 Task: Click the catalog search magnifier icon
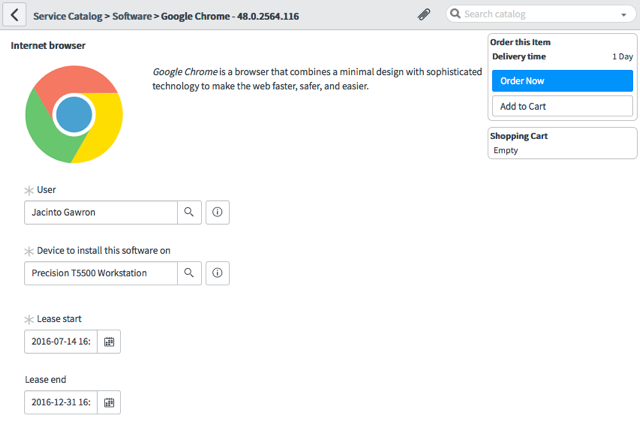[455, 14]
